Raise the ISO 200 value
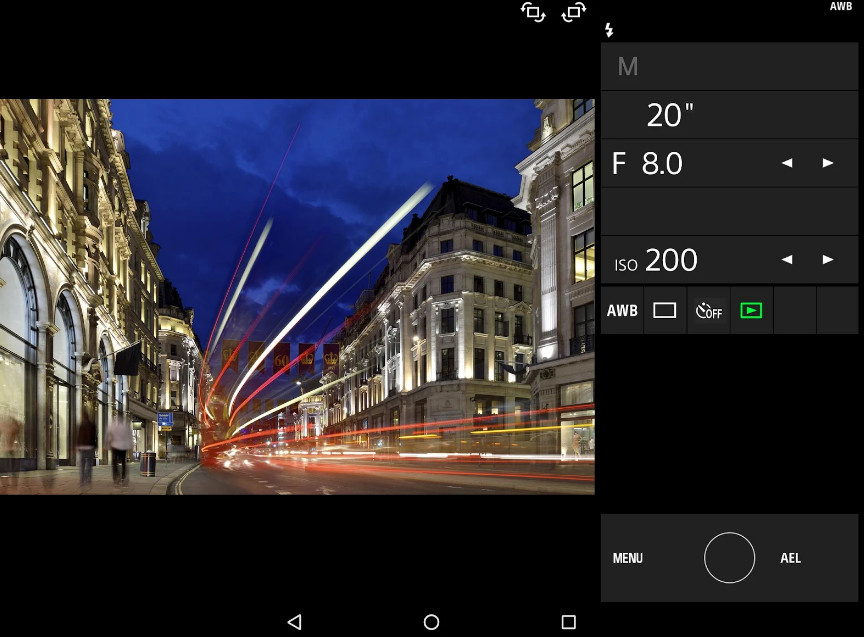 [x=828, y=260]
